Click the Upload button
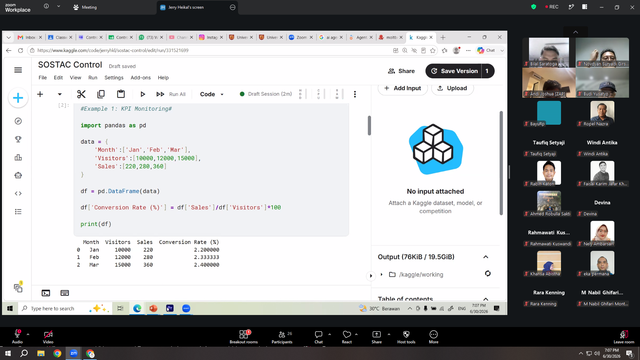640x360 pixels. tap(452, 88)
